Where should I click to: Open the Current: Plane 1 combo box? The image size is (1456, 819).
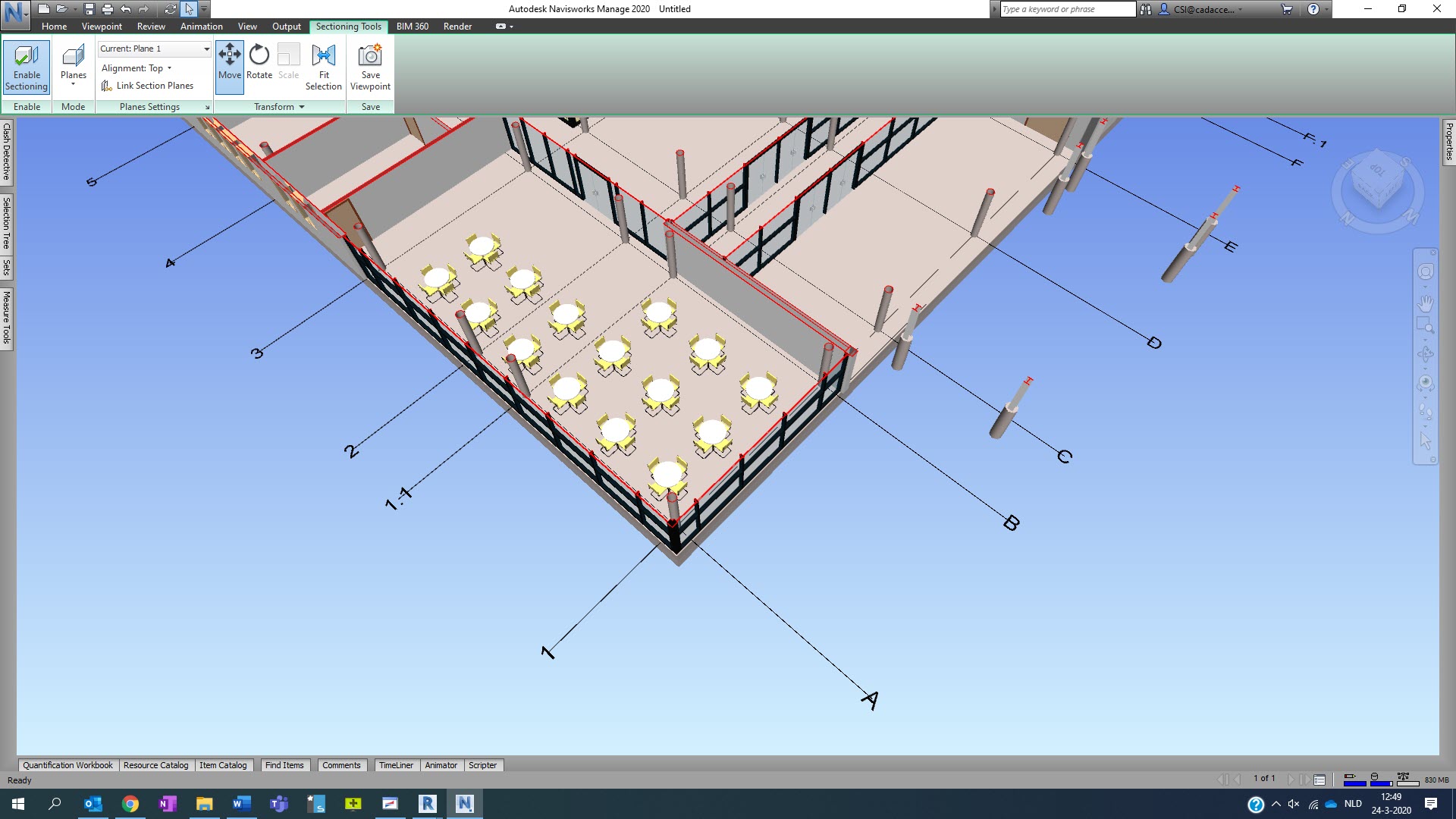(x=155, y=49)
